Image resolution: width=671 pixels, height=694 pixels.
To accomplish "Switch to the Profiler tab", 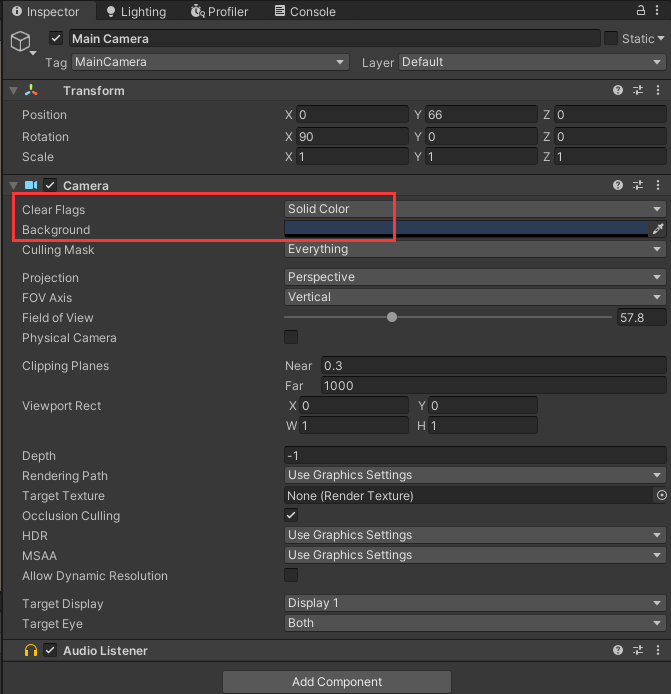I will [220, 12].
